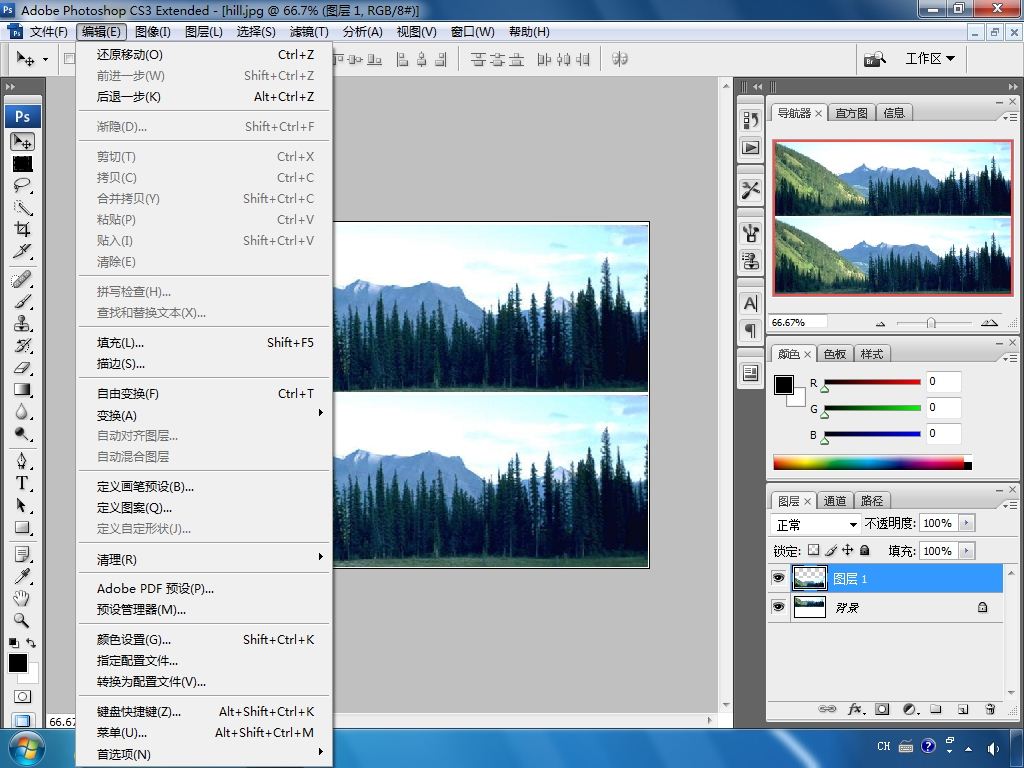Viewport: 1024px width, 768px height.
Task: Select the Zoom tool
Action: pyautogui.click(x=22, y=620)
